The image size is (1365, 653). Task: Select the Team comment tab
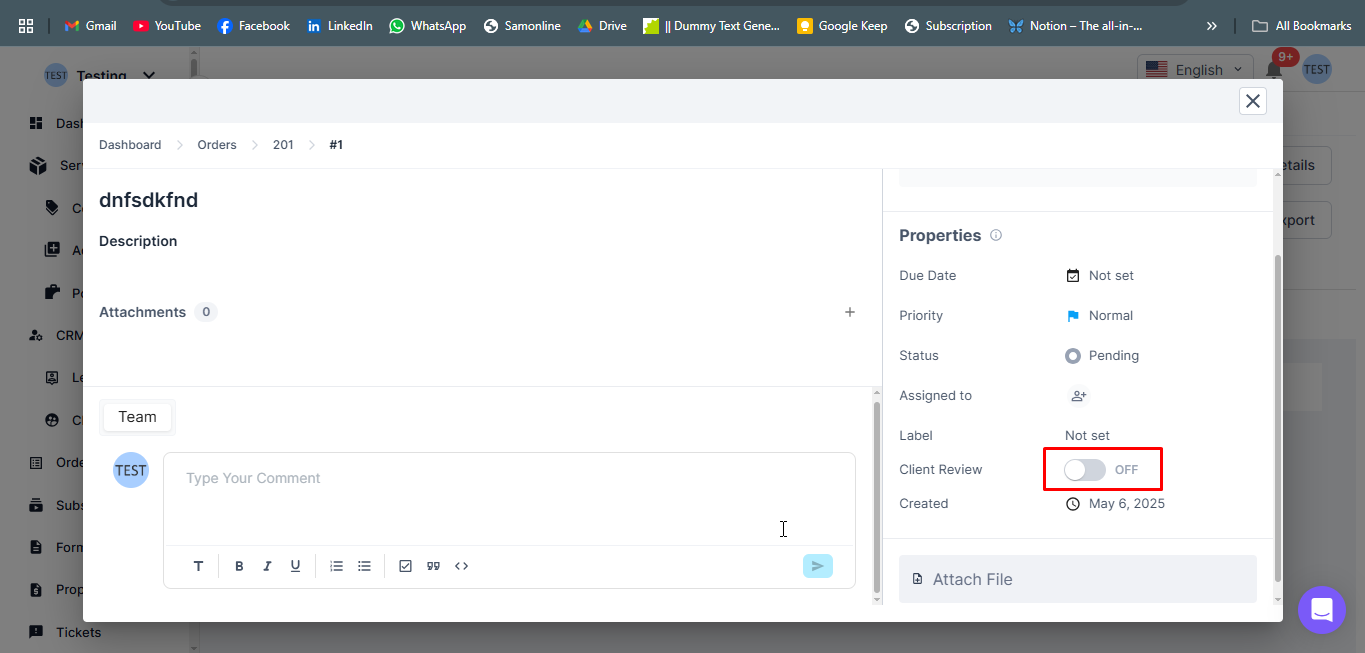tap(137, 417)
